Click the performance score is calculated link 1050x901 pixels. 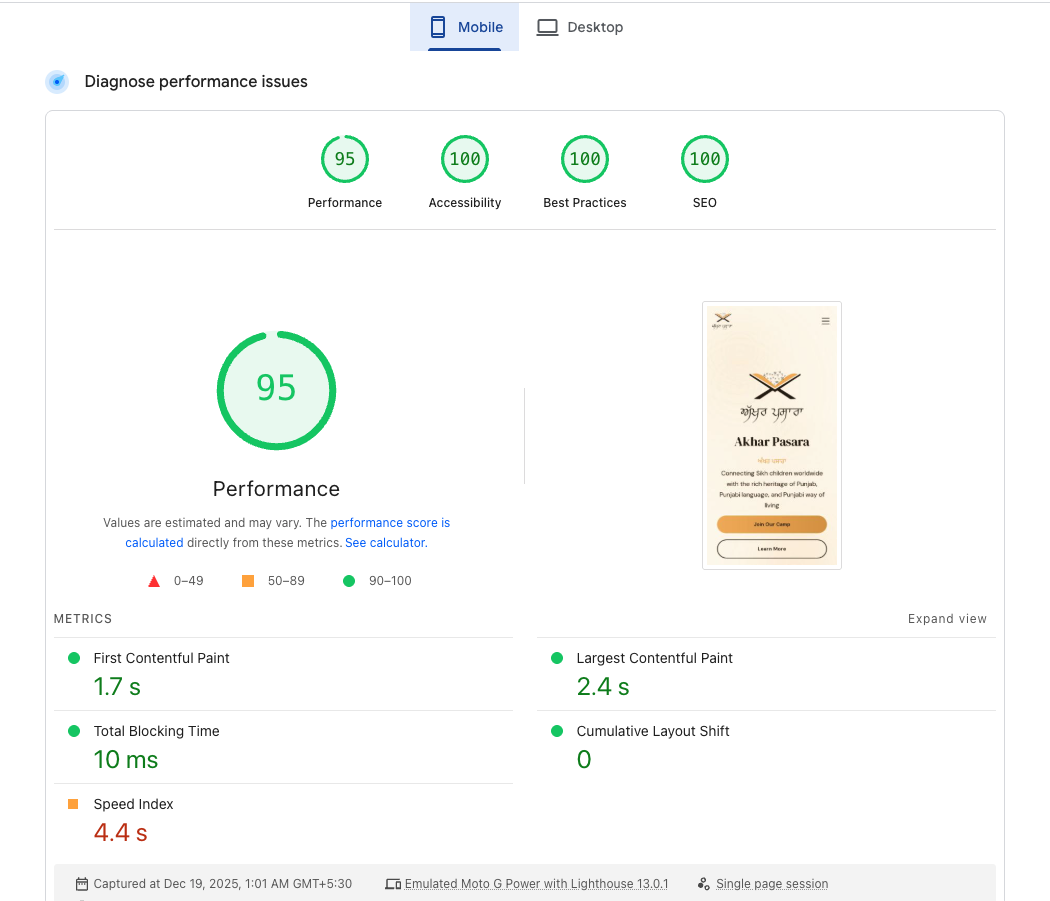coord(390,522)
